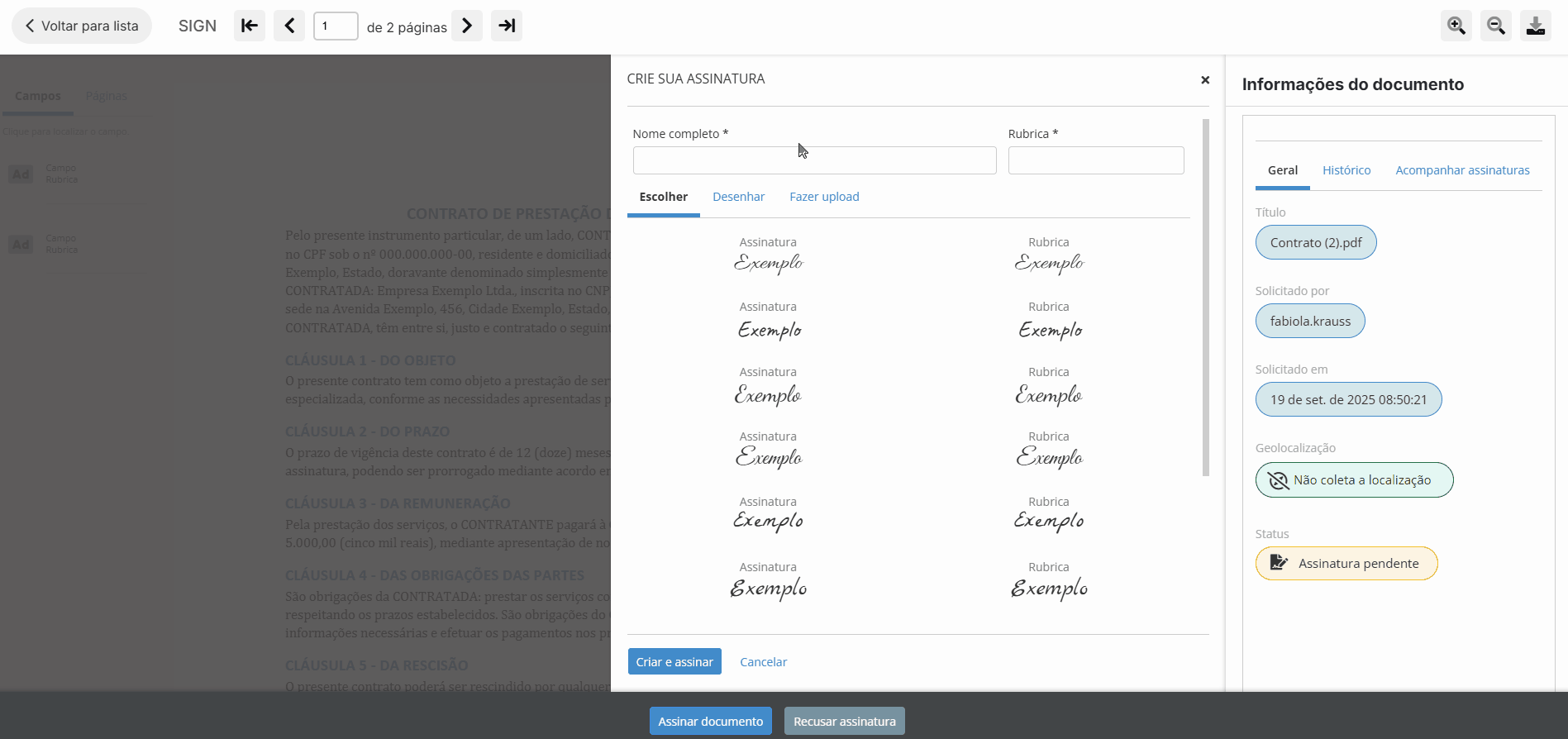Zoom out of the document
This screenshot has height=739, width=1568.
point(1496,26)
